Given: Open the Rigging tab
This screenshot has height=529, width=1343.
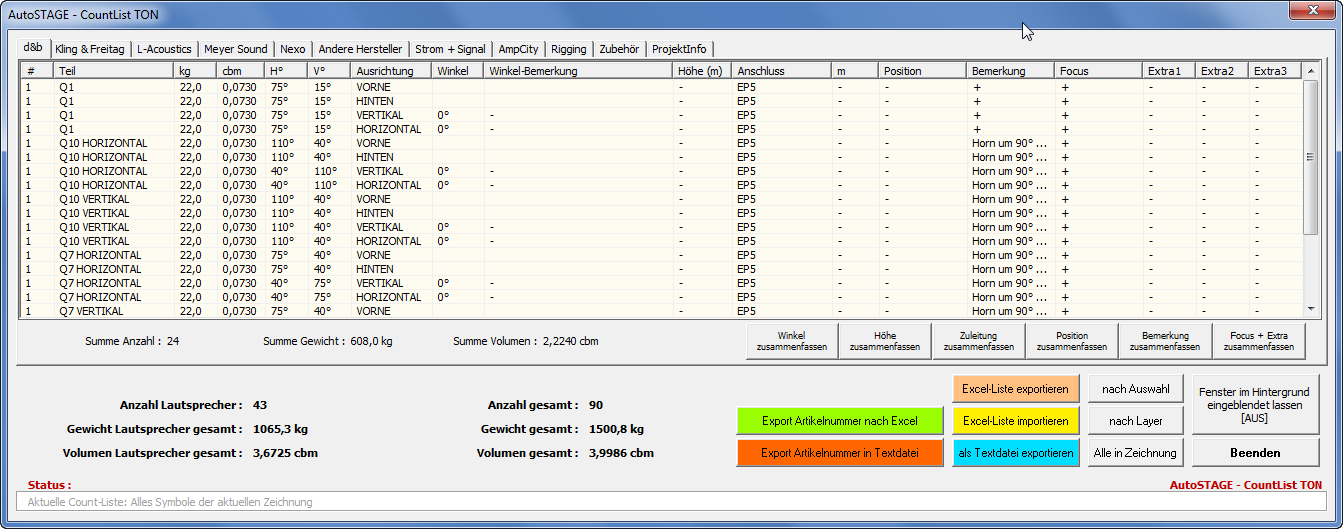Looking at the screenshot, I should pyautogui.click(x=568, y=49).
